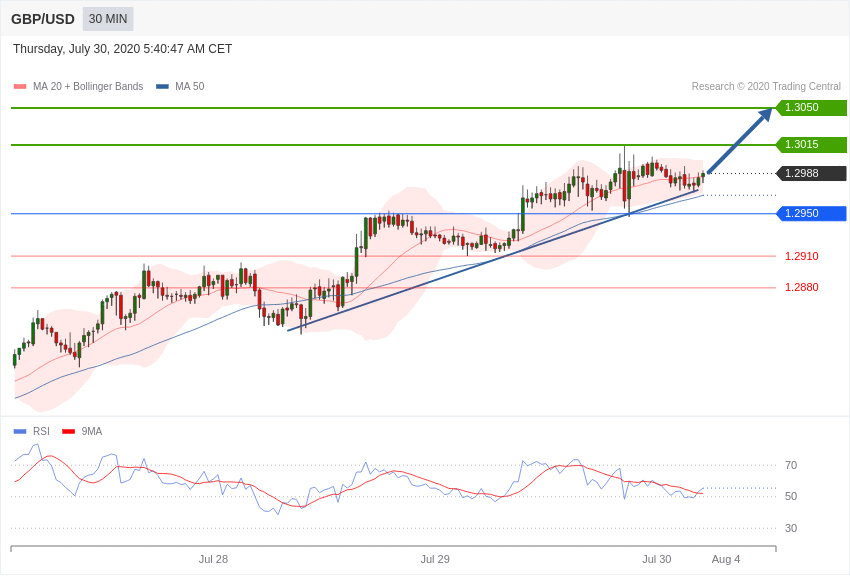
Task: Click the red 9MA legend swatch
Action: point(68,432)
